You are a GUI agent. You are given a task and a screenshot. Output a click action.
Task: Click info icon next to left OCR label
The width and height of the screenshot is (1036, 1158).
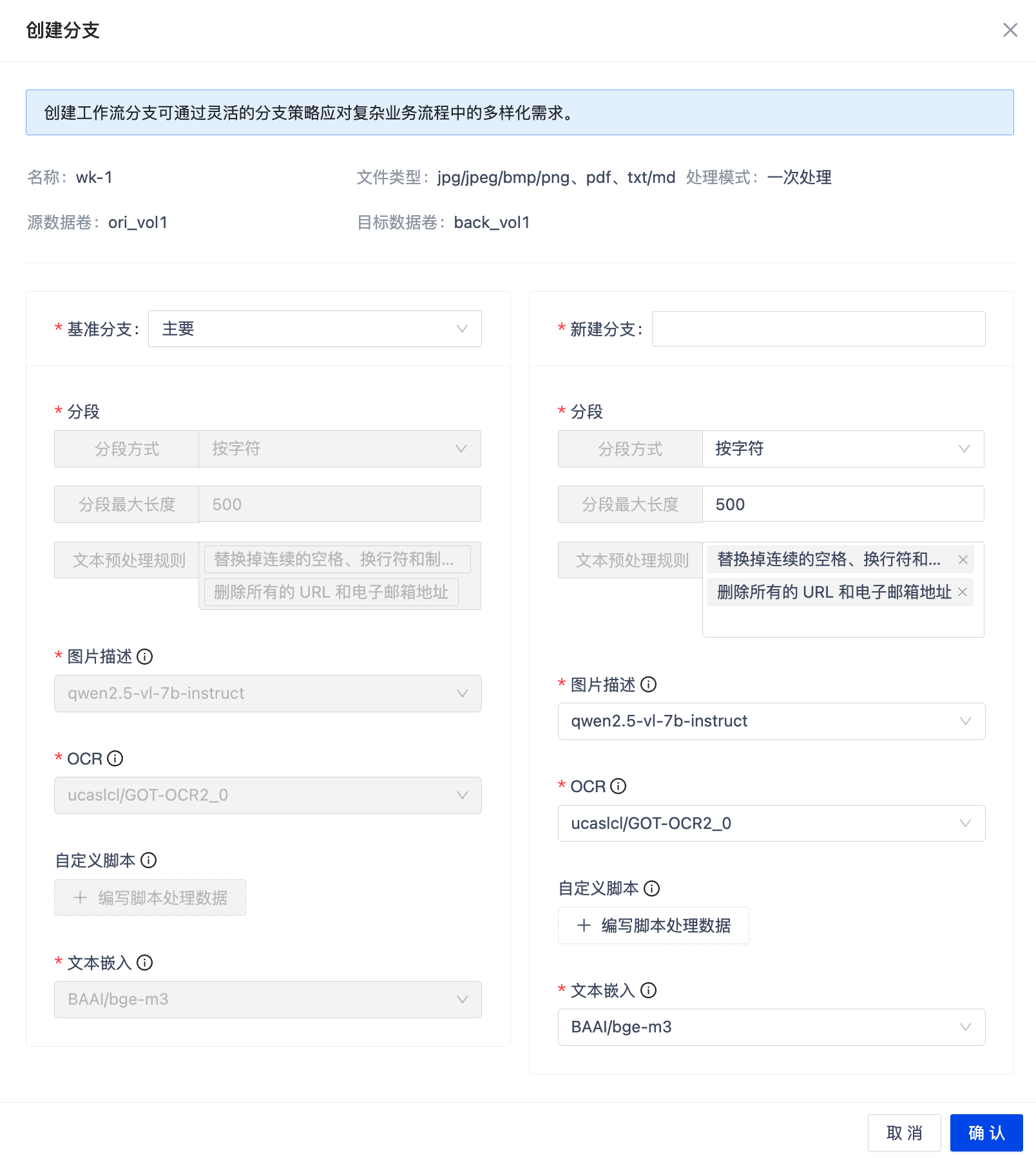pos(115,759)
